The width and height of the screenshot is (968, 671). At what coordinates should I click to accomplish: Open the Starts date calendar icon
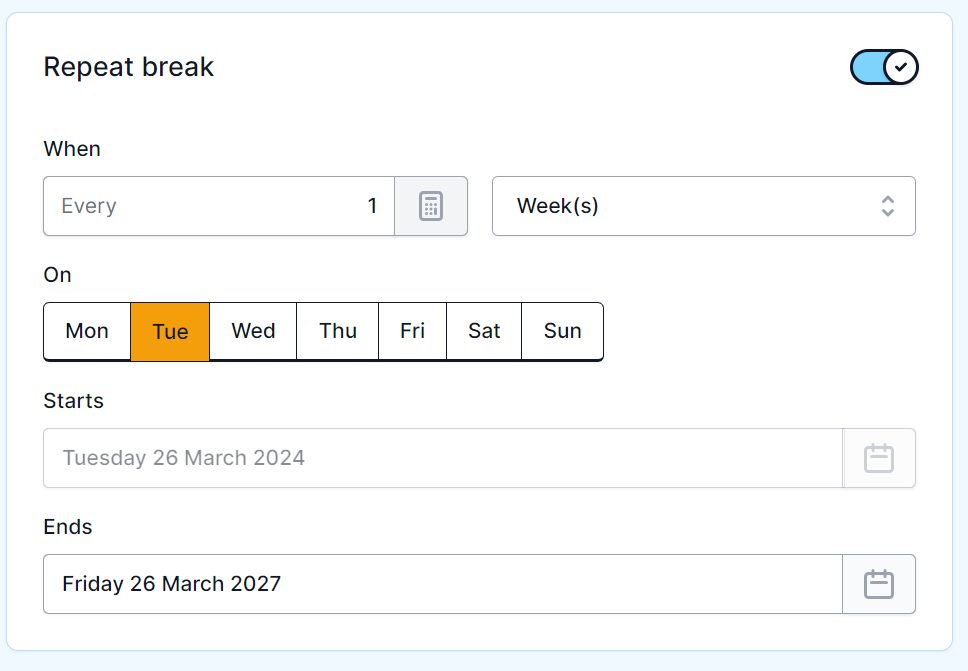[879, 458]
